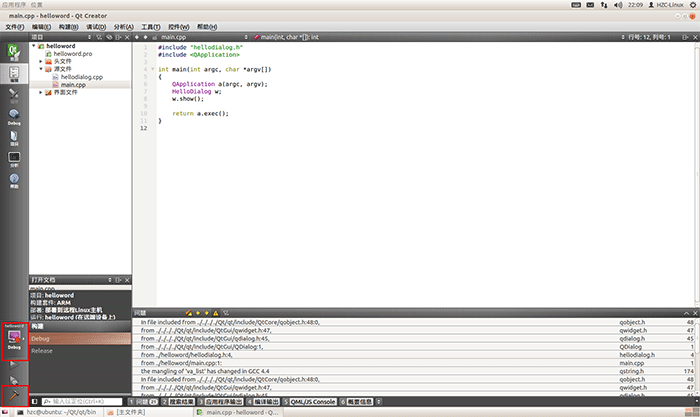Expand the 界面文件 forms folder
700x417 pixels.
tap(41, 92)
